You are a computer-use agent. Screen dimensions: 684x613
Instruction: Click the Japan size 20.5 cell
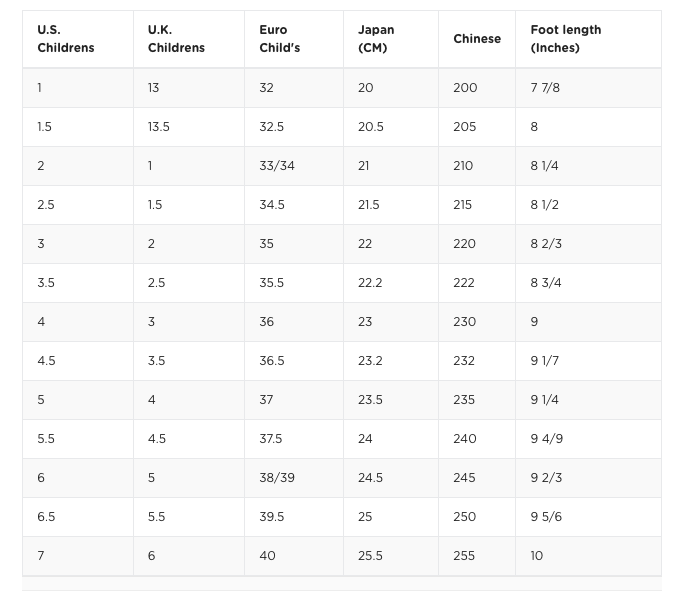click(x=370, y=127)
